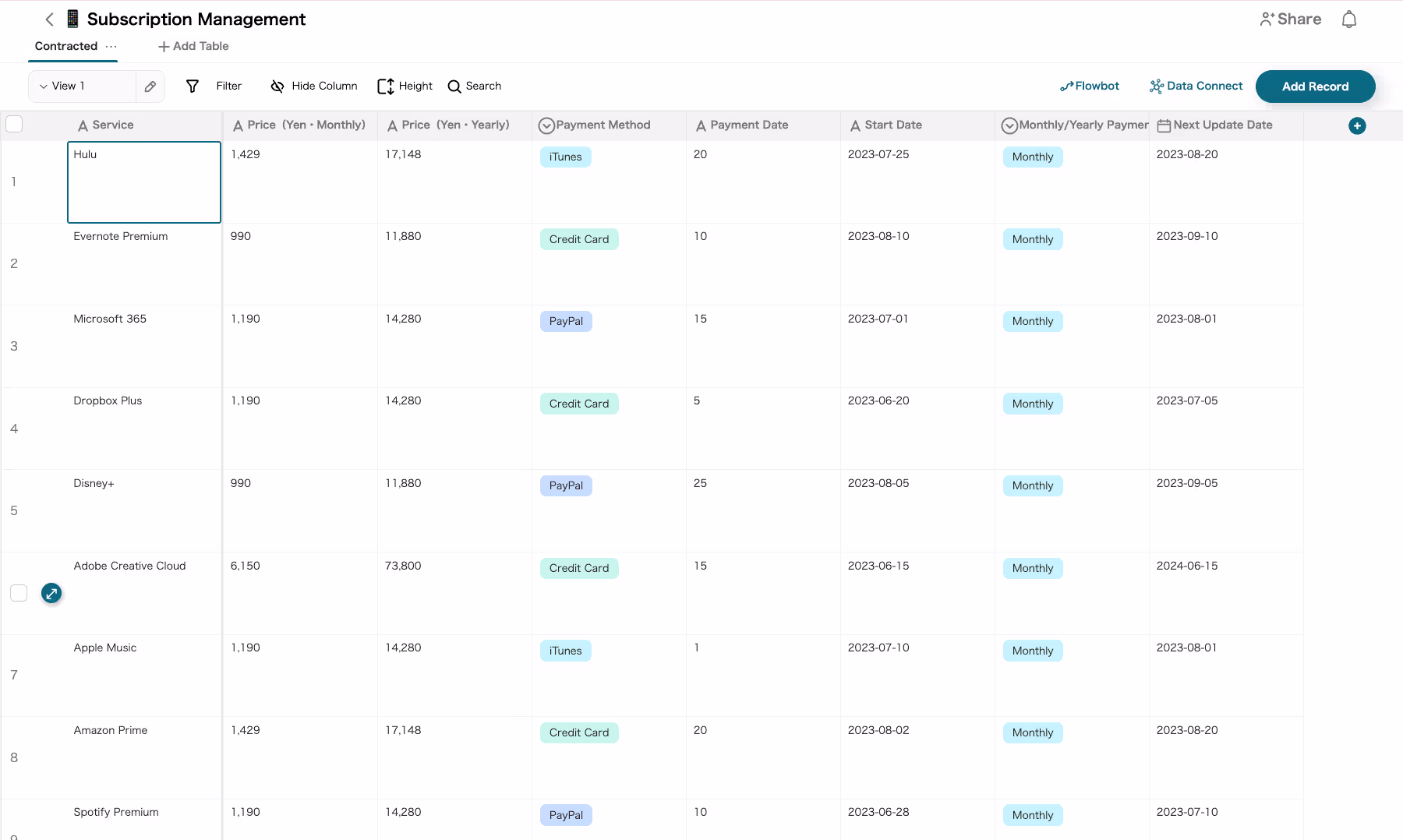Select all rows with the header checkbox
This screenshot has width=1403, height=840.
click(14, 124)
